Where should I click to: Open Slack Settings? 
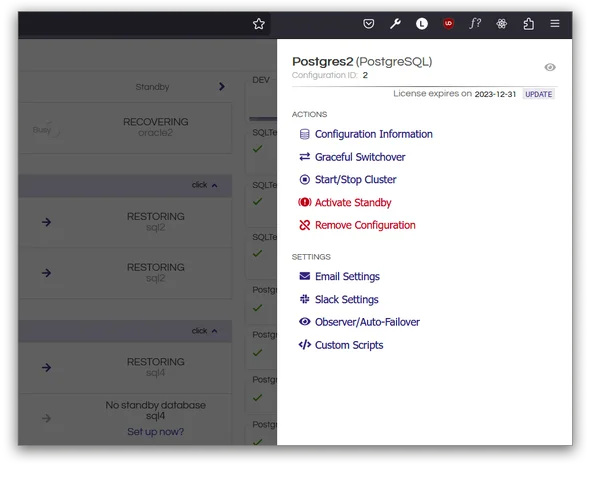coord(347,300)
